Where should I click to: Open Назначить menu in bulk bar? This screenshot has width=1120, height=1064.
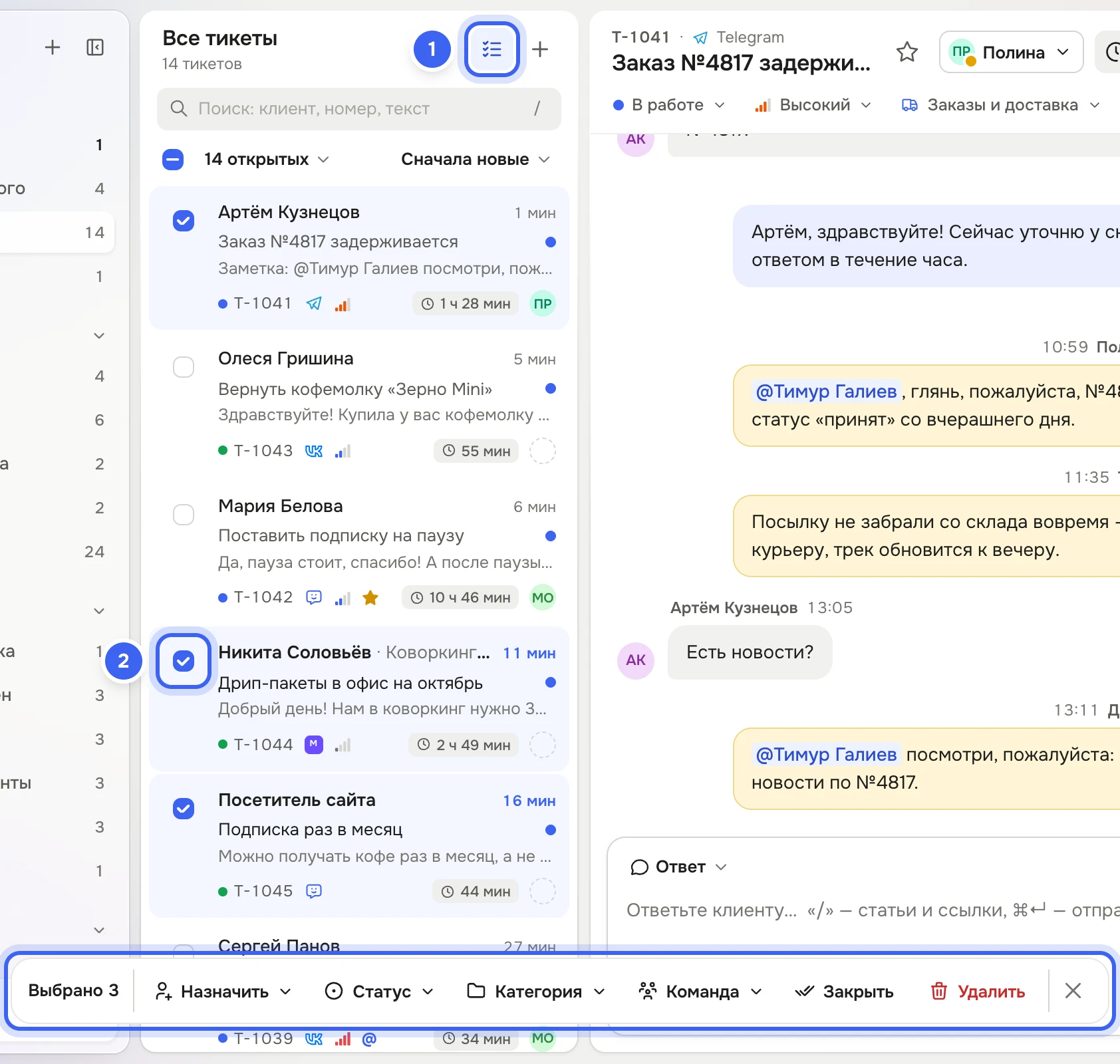(223, 992)
